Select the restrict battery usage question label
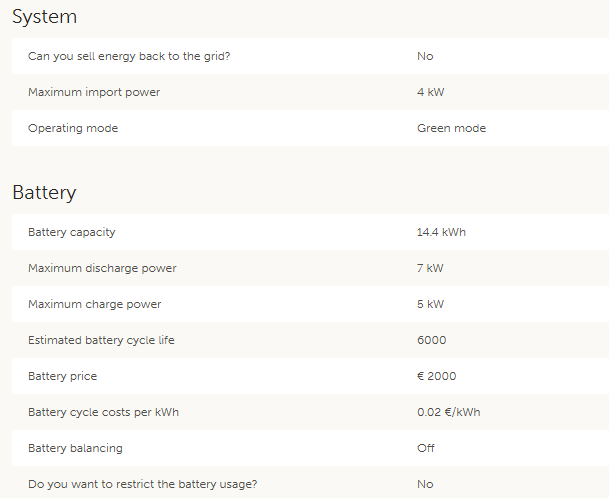This screenshot has height=498, width=609. pos(143,484)
